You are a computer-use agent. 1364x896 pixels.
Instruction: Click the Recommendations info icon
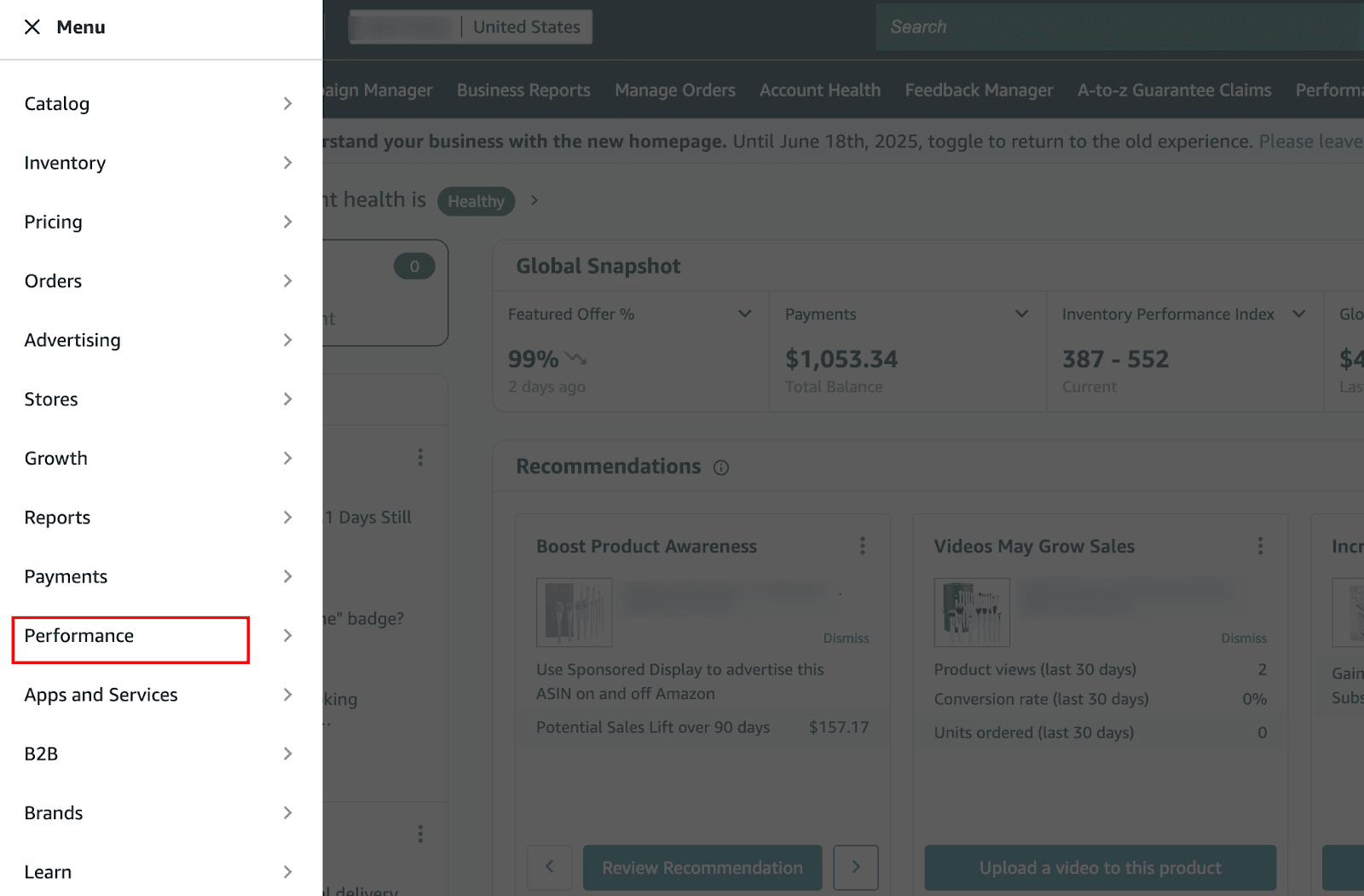click(721, 468)
